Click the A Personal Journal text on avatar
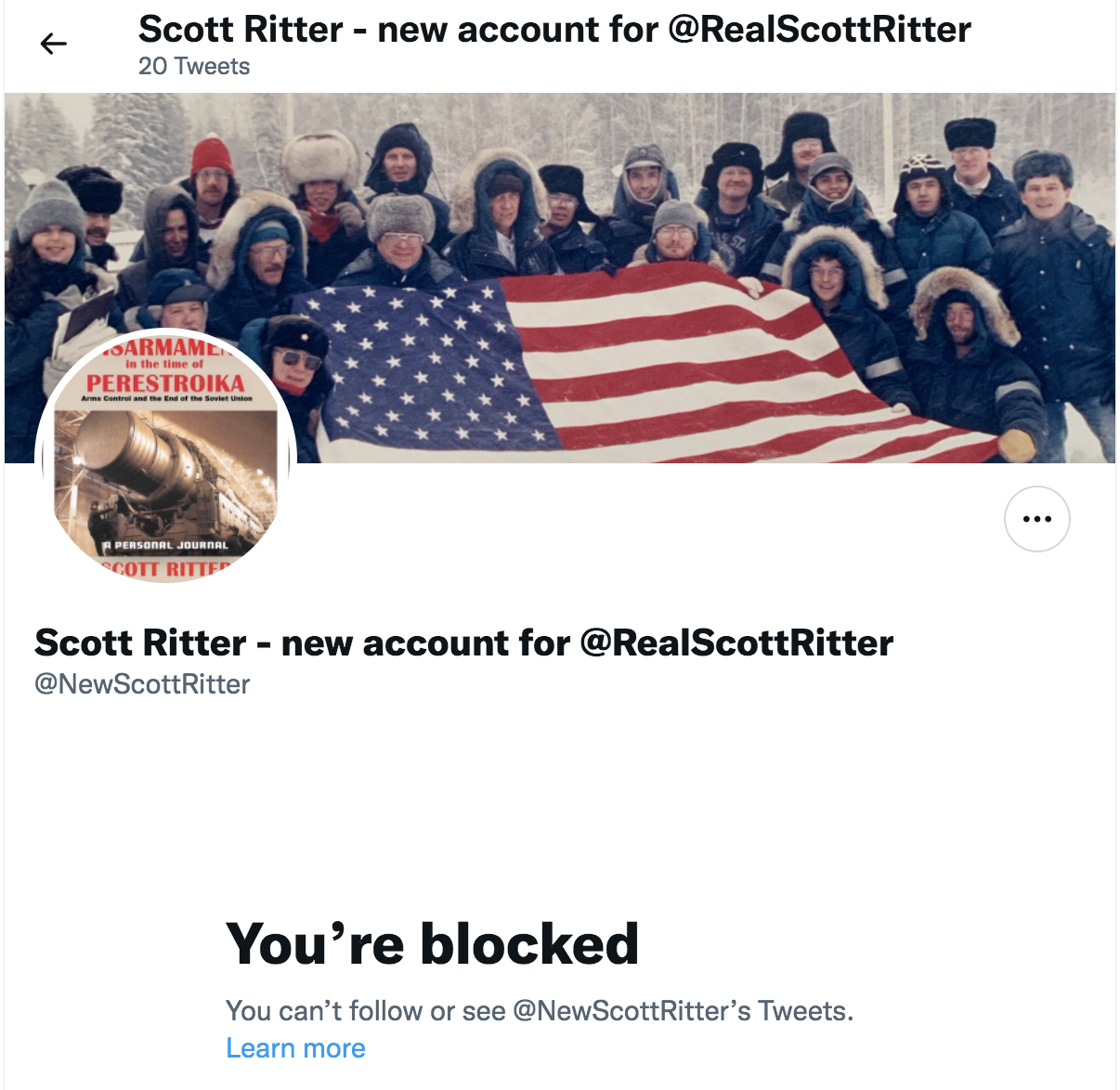This screenshot has width=1120, height=1090. pyautogui.click(x=167, y=545)
